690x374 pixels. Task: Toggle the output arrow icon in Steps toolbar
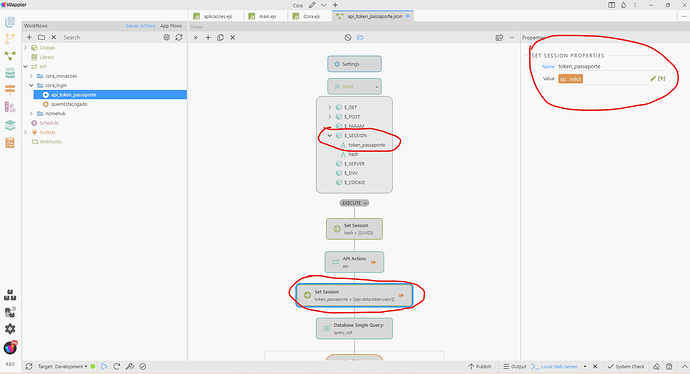[x=360, y=37]
